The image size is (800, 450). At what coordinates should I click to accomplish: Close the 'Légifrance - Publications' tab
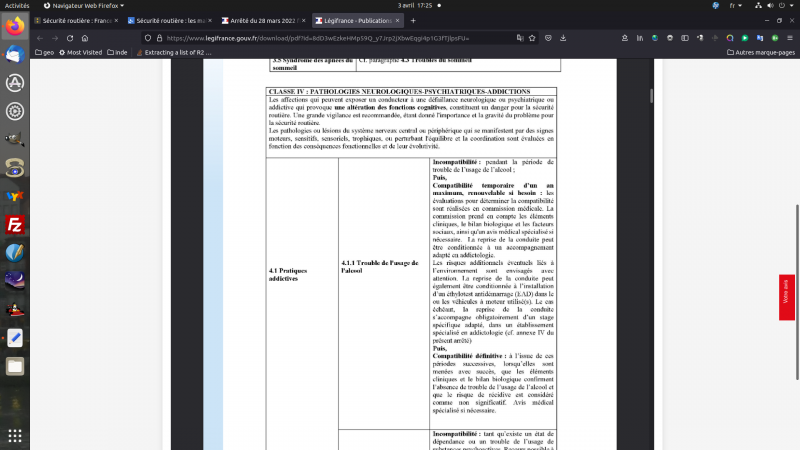pyautogui.click(x=397, y=21)
